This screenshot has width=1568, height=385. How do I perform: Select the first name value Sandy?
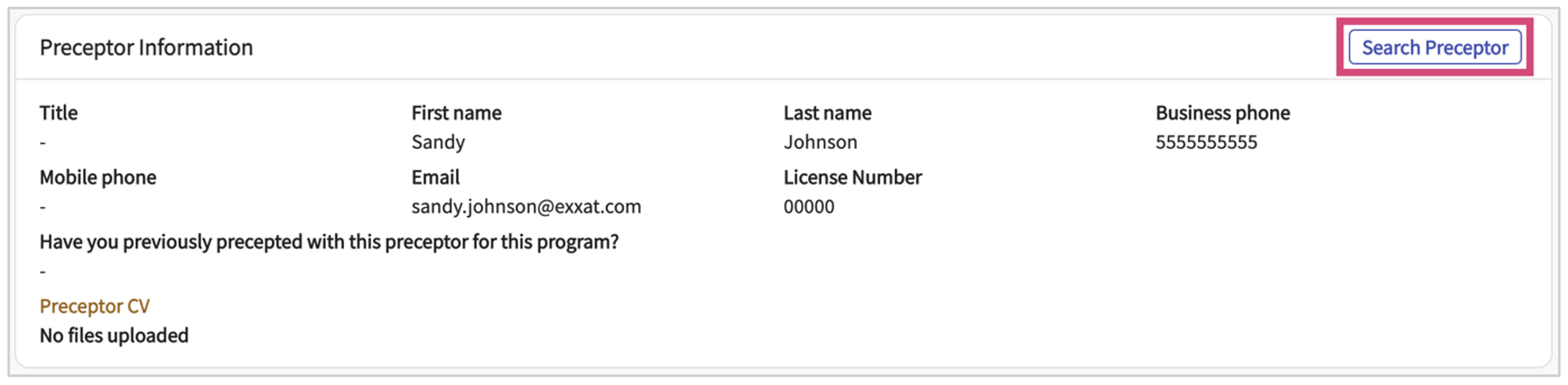tap(438, 142)
